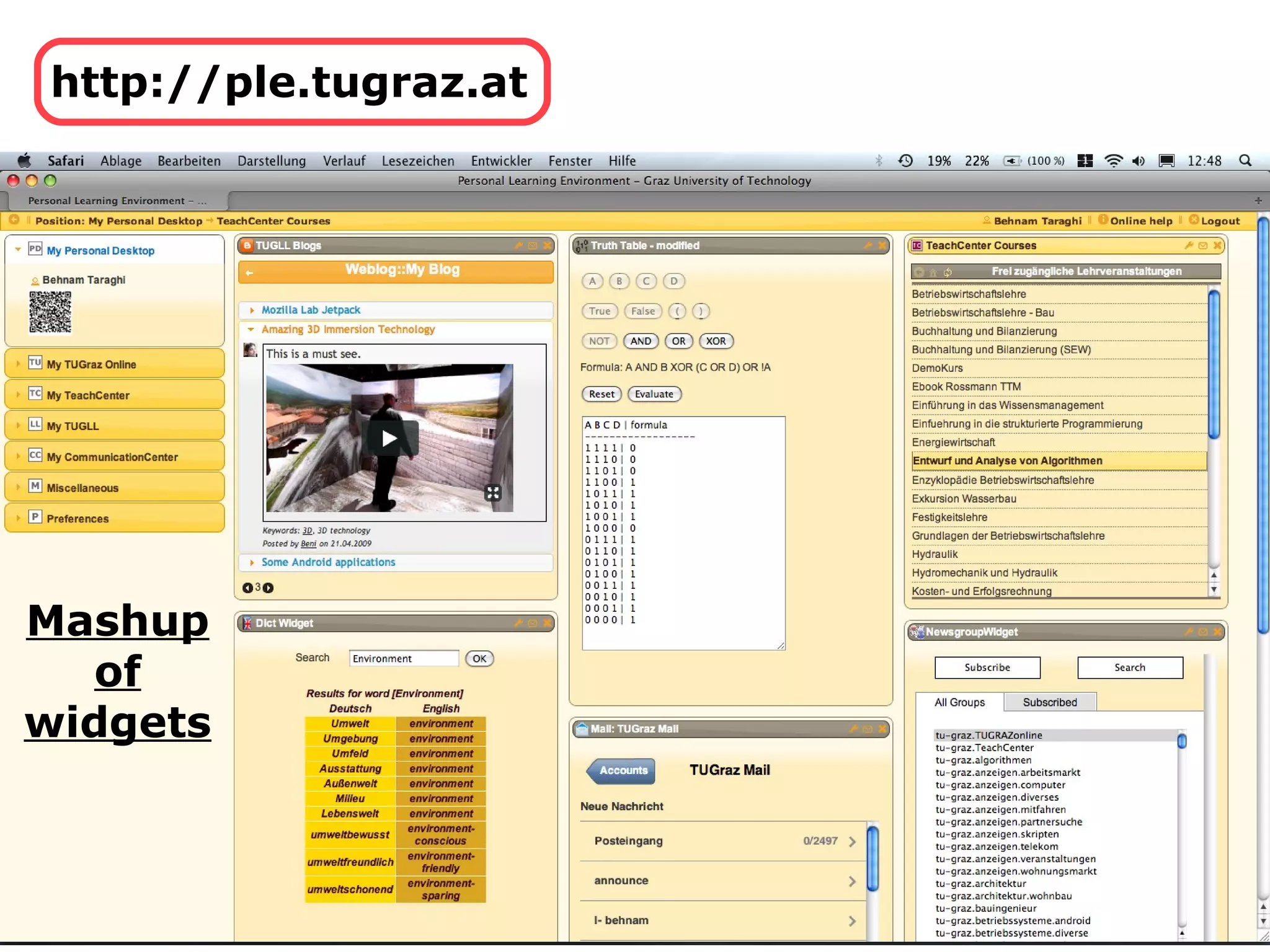This screenshot has height=952, width=1270.
Task: Click envelope icon on NewsgroupWidget header
Action: coord(1203,632)
